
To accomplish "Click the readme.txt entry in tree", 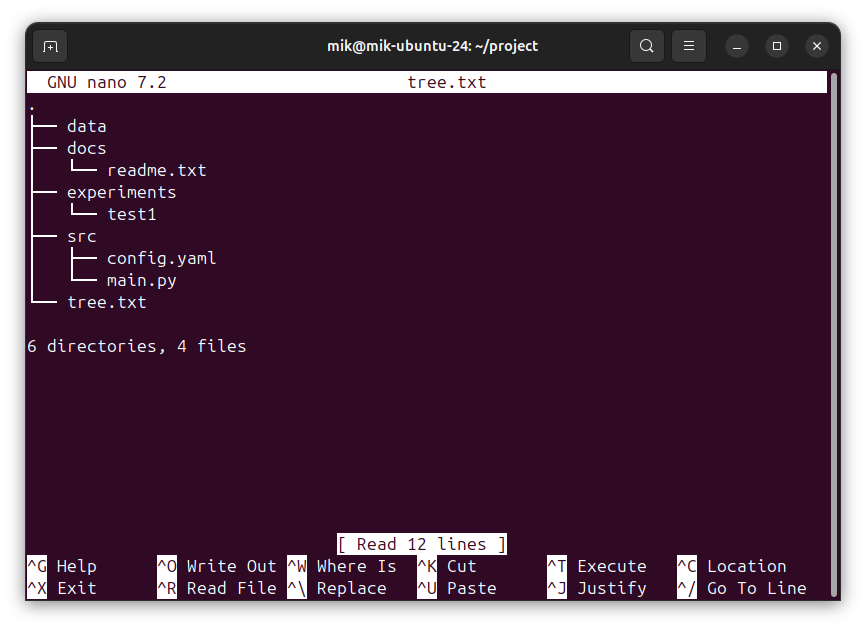I will pyautogui.click(x=156, y=170).
